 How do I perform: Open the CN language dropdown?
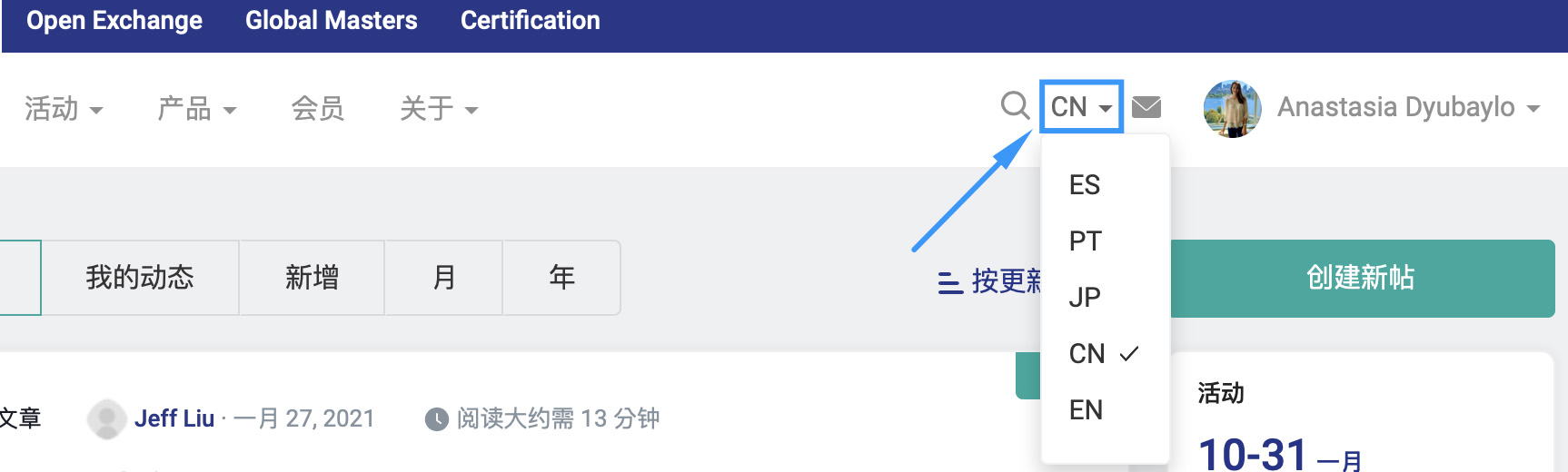coord(1081,107)
